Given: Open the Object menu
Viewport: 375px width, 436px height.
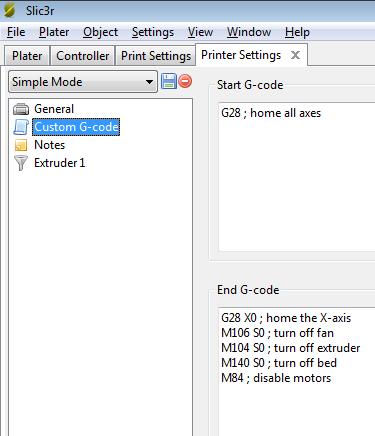Looking at the screenshot, I should pyautogui.click(x=100, y=32).
